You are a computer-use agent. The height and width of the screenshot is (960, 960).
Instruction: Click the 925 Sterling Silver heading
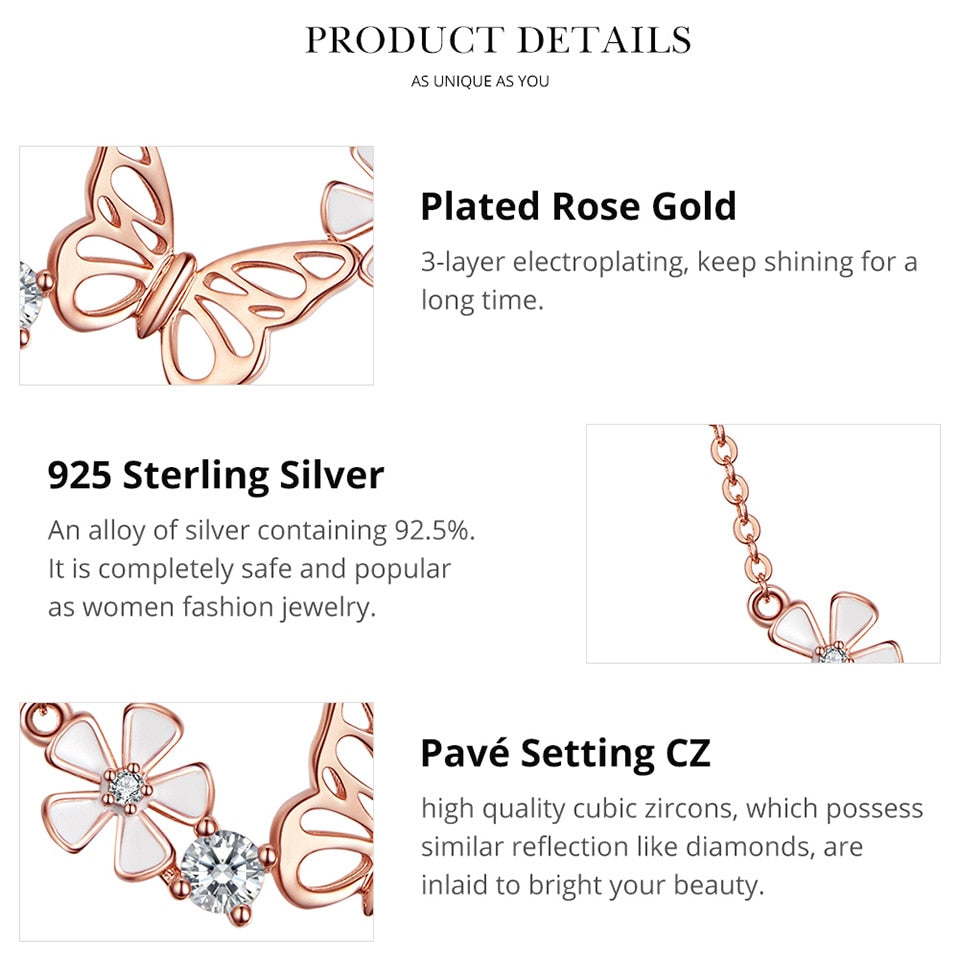pyautogui.click(x=216, y=476)
